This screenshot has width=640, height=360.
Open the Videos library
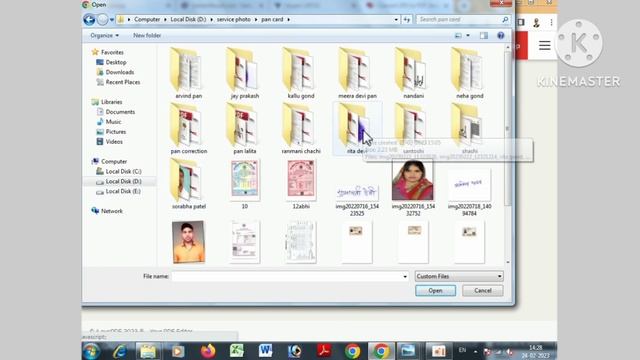pyautogui.click(x=114, y=142)
